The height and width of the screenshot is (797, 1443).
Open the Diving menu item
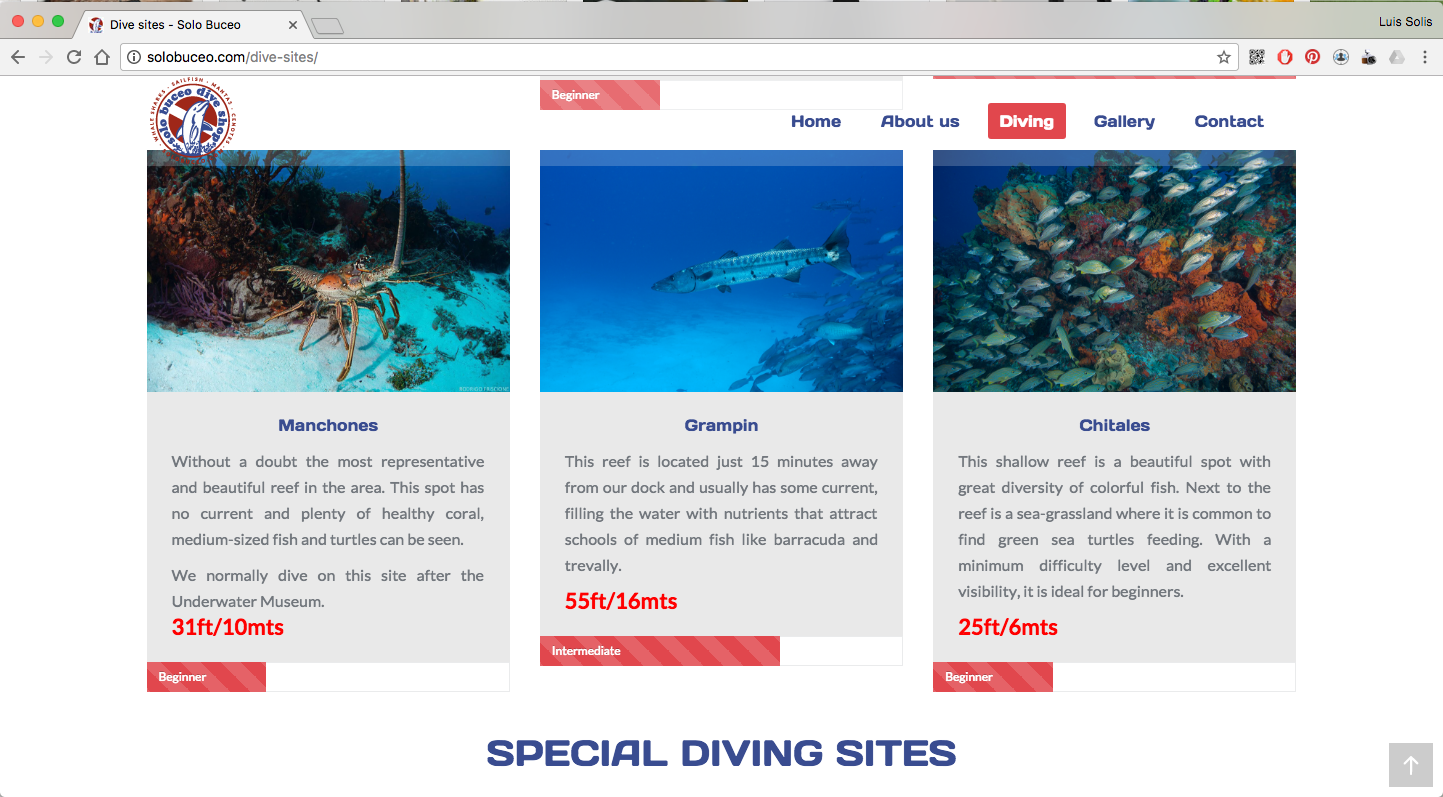click(1026, 121)
